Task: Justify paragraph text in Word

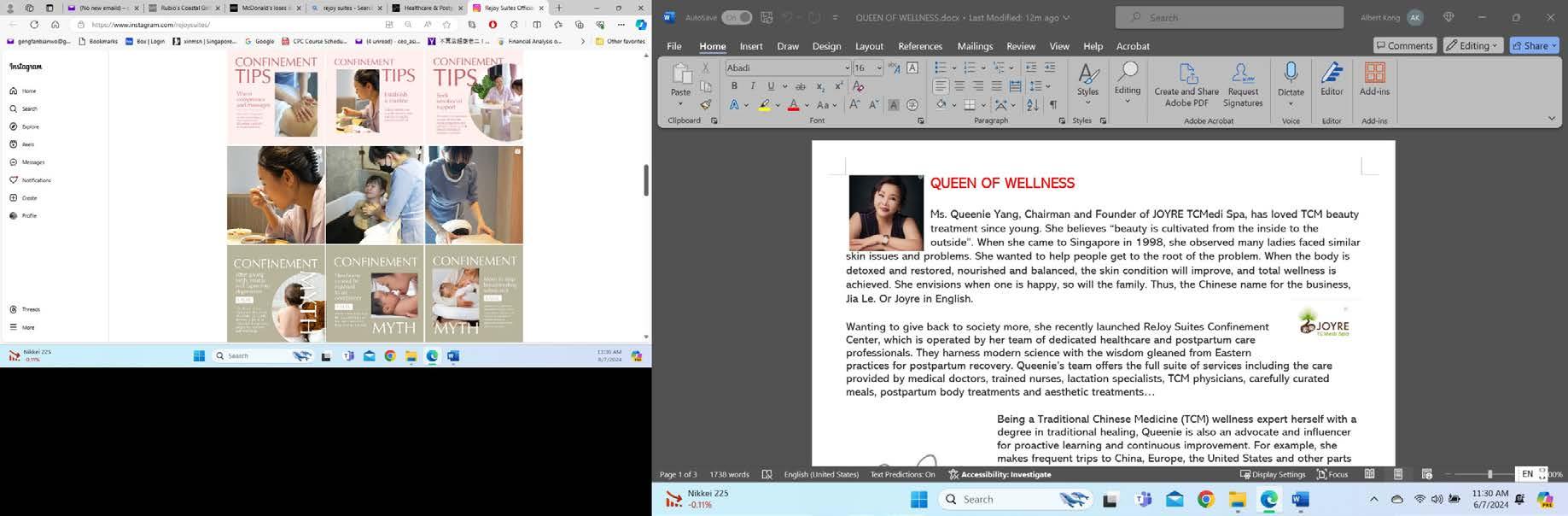Action: click(997, 86)
